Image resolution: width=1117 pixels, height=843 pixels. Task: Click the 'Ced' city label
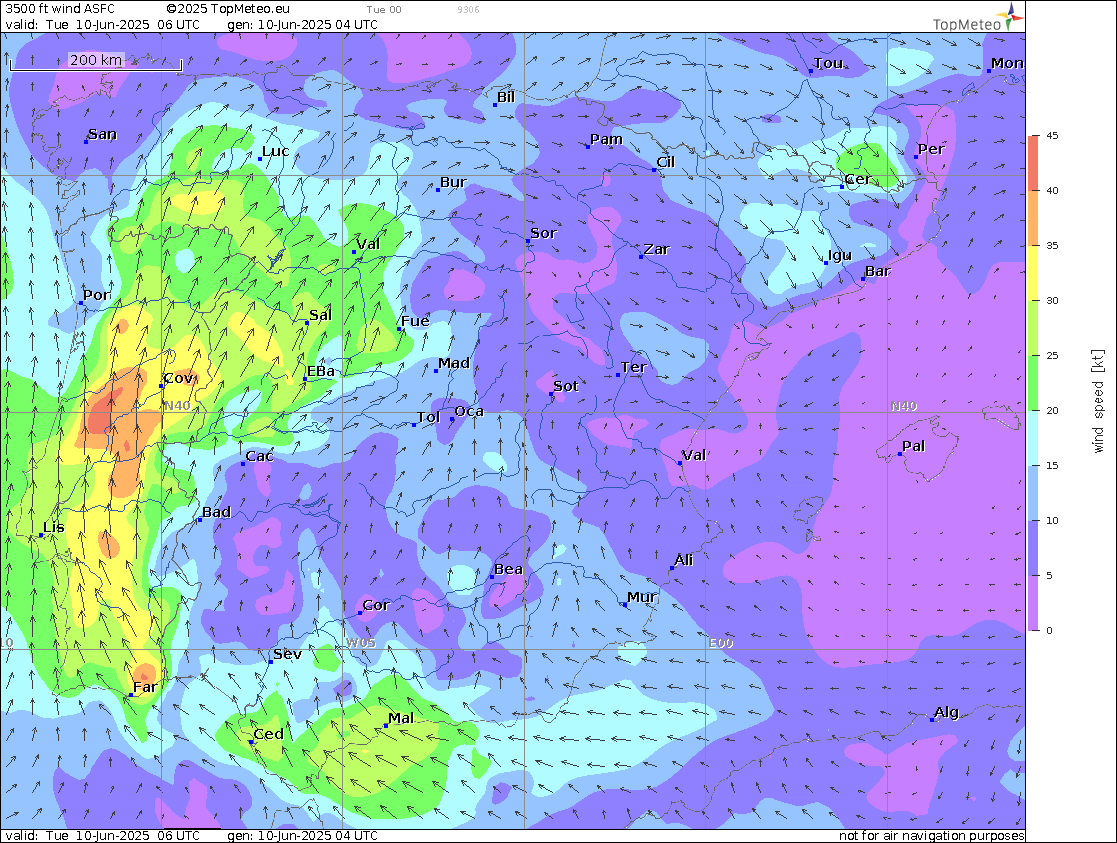[x=269, y=734]
